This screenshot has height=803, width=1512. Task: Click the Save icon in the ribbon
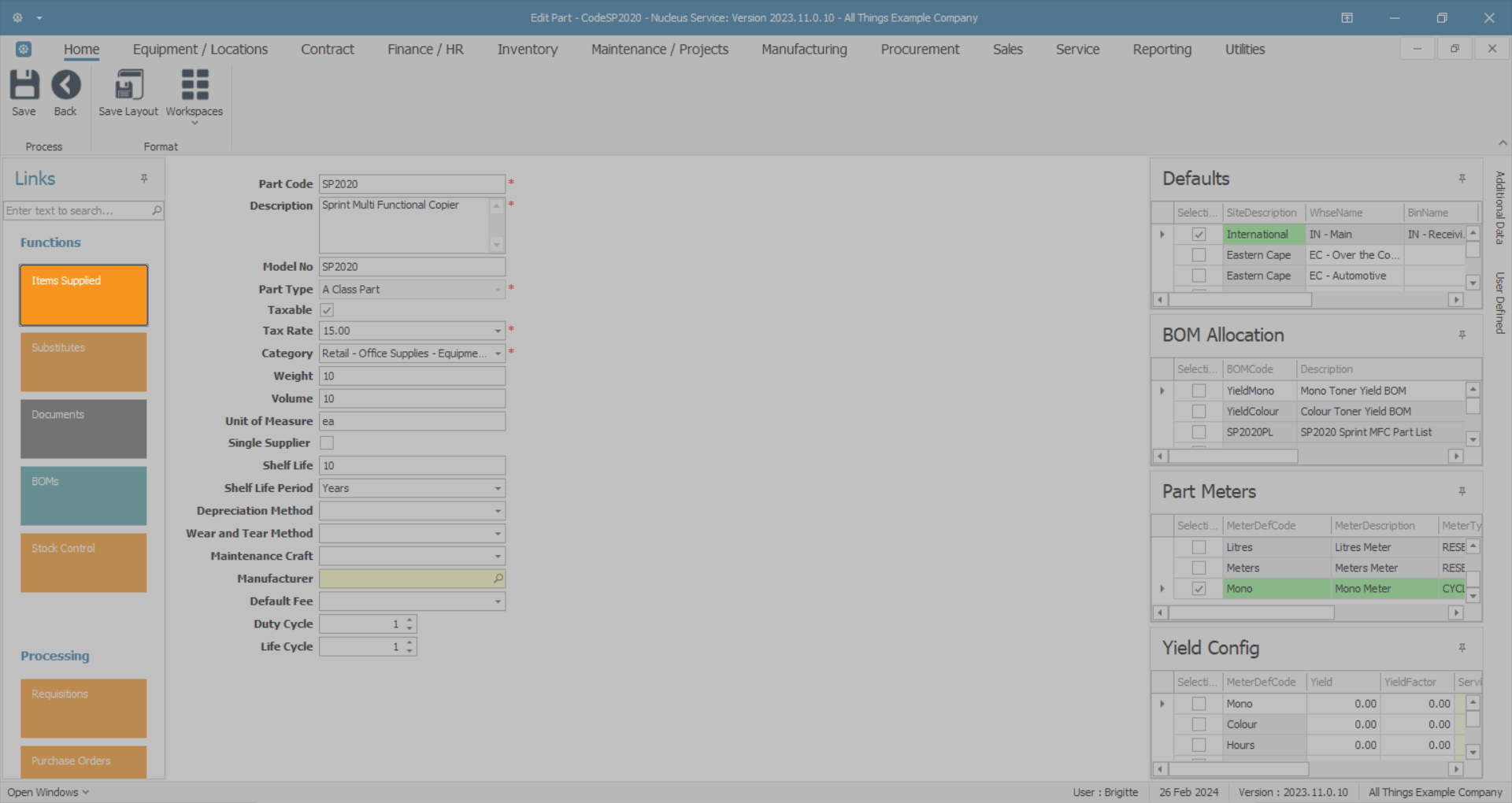pos(24,85)
